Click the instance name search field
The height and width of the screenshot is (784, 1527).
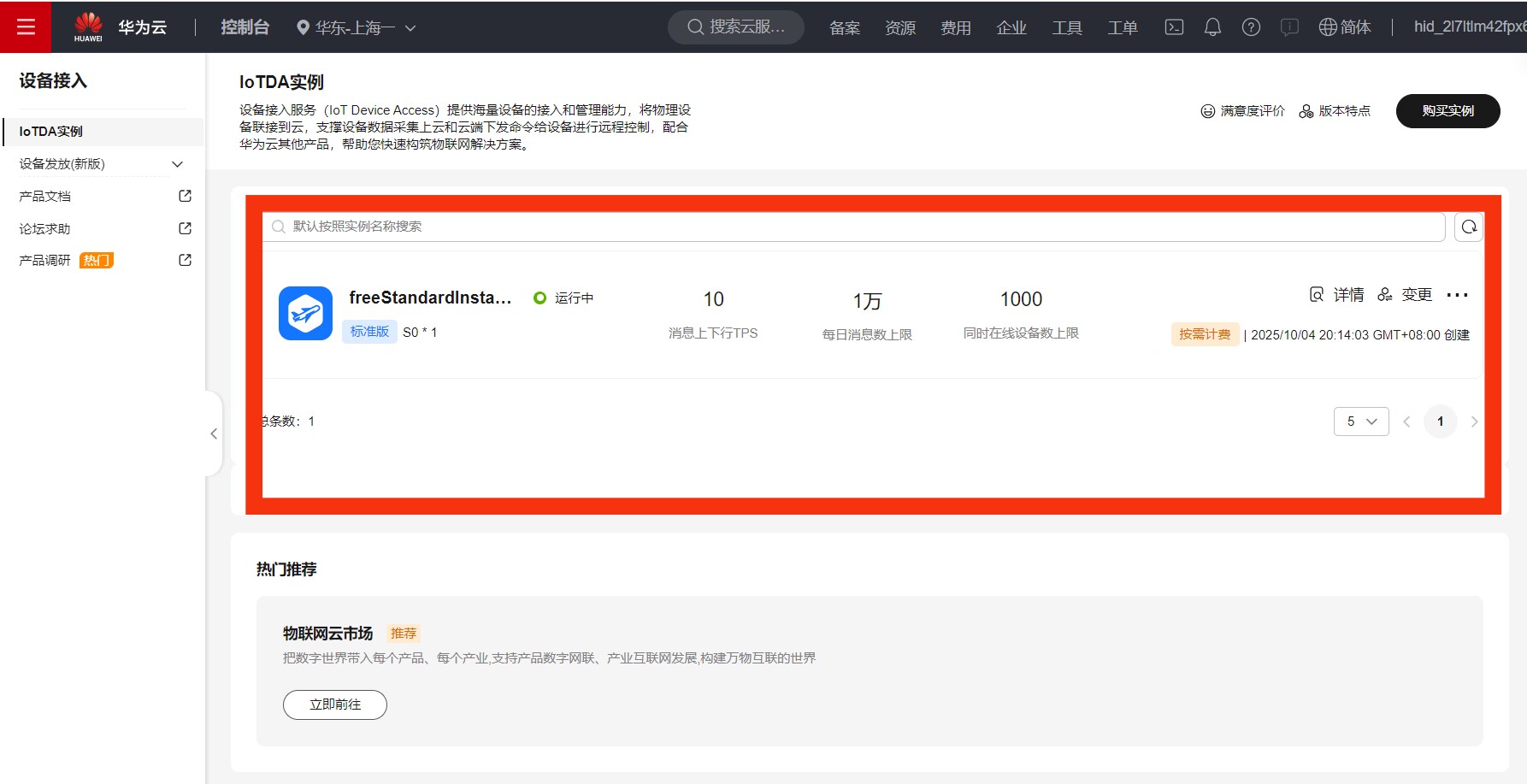click(x=853, y=227)
